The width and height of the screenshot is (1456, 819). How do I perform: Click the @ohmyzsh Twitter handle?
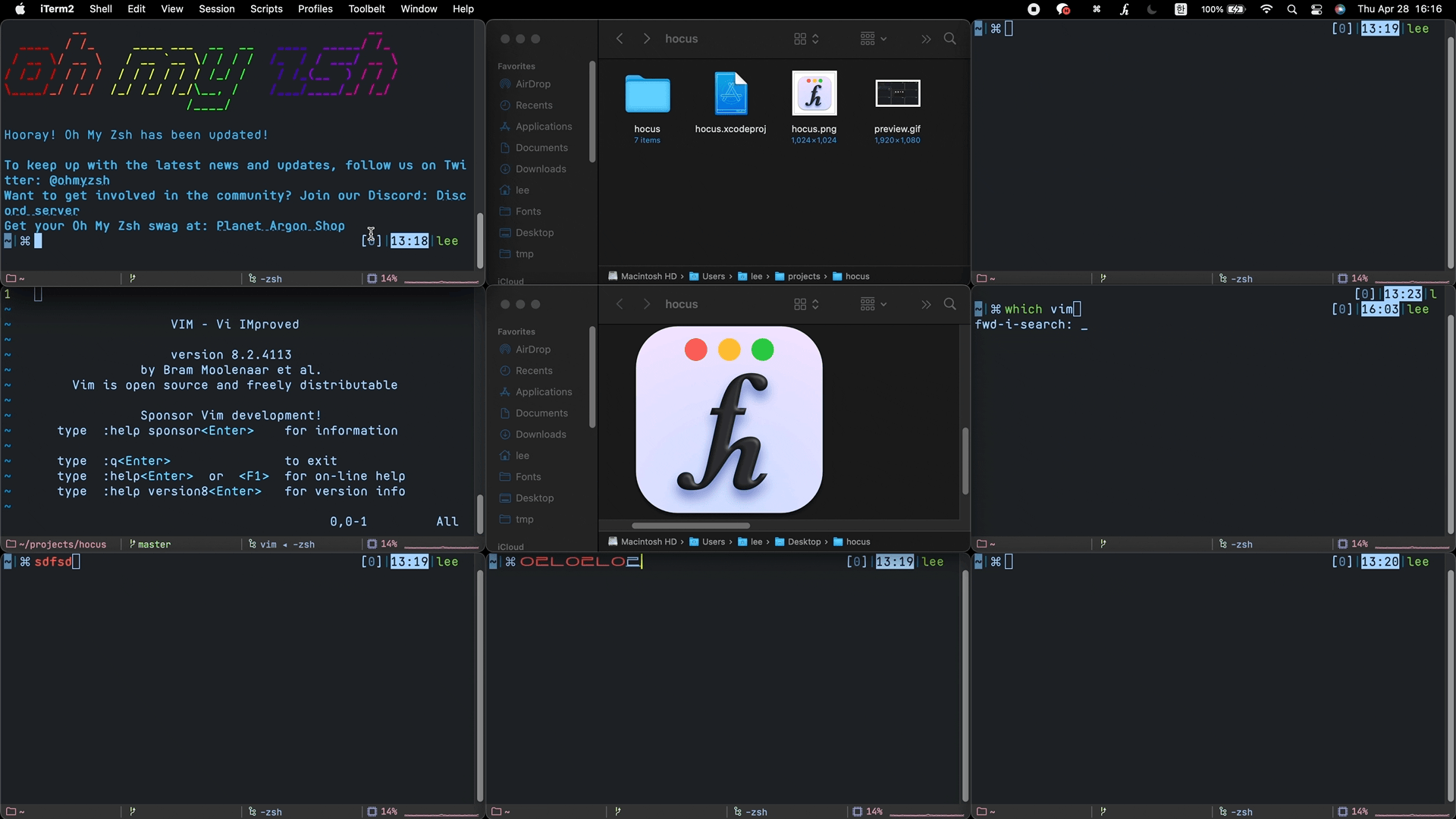(80, 180)
